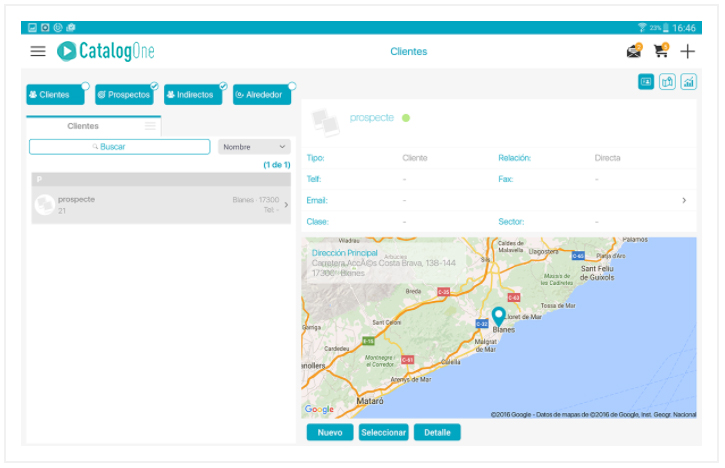Click the 16:46 clock in status bar
This screenshot has height=468, width=725.
tap(684, 28)
